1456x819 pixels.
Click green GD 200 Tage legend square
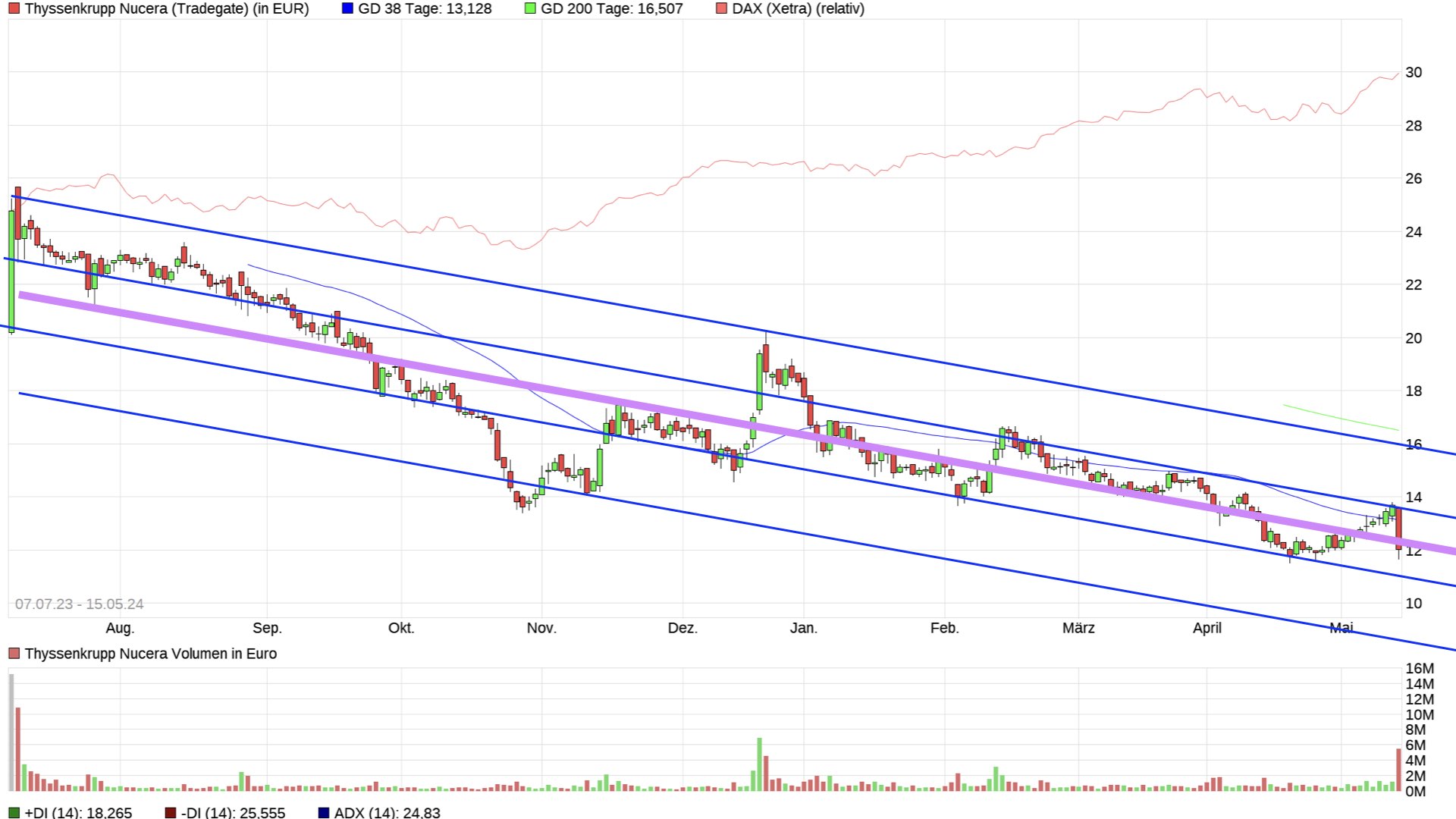point(530,9)
